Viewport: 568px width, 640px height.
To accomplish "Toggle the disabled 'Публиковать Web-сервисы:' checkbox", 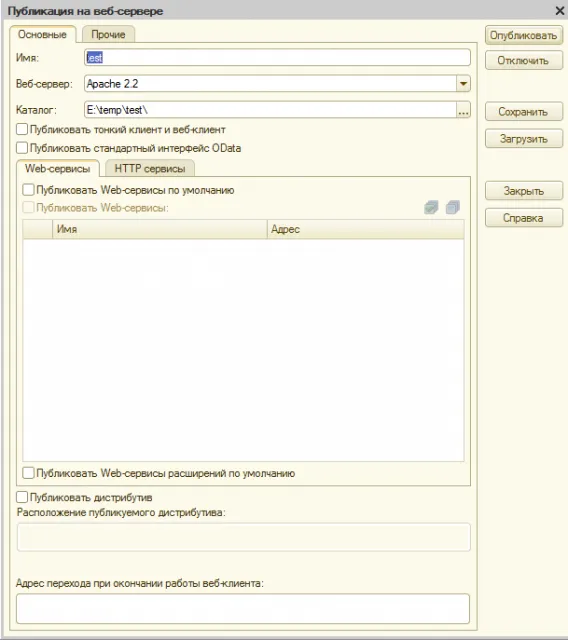I will tap(29, 208).
